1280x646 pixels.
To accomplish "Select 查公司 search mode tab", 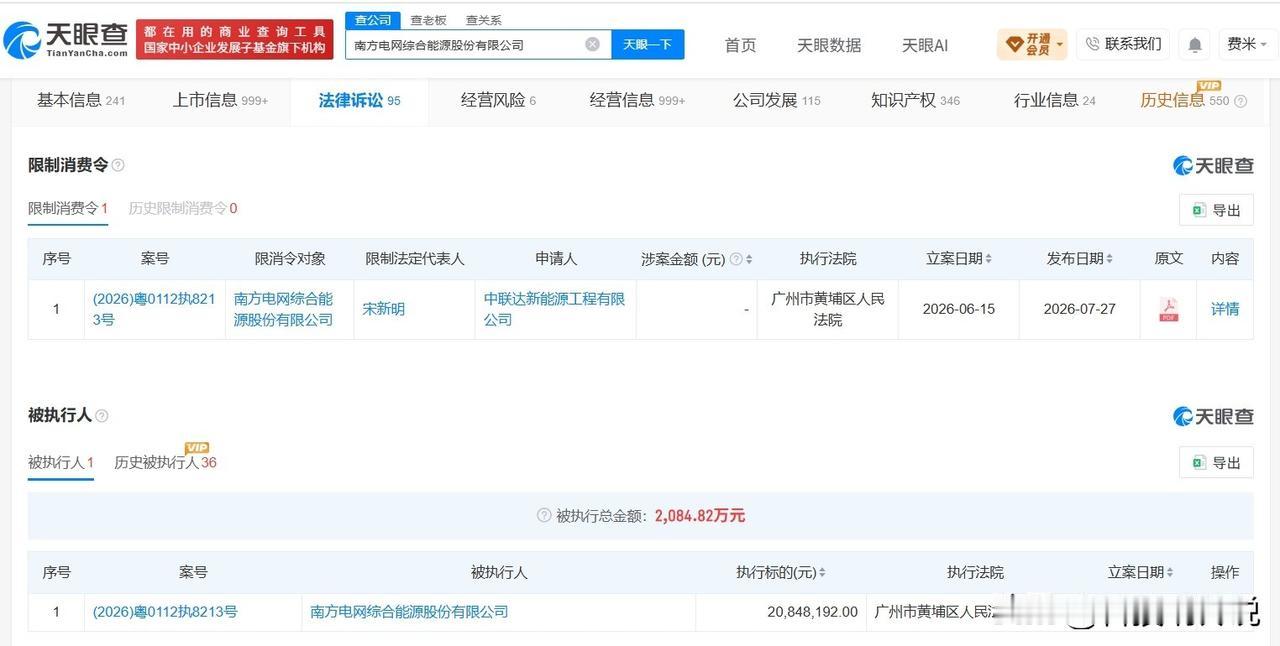I will pyautogui.click(x=373, y=20).
